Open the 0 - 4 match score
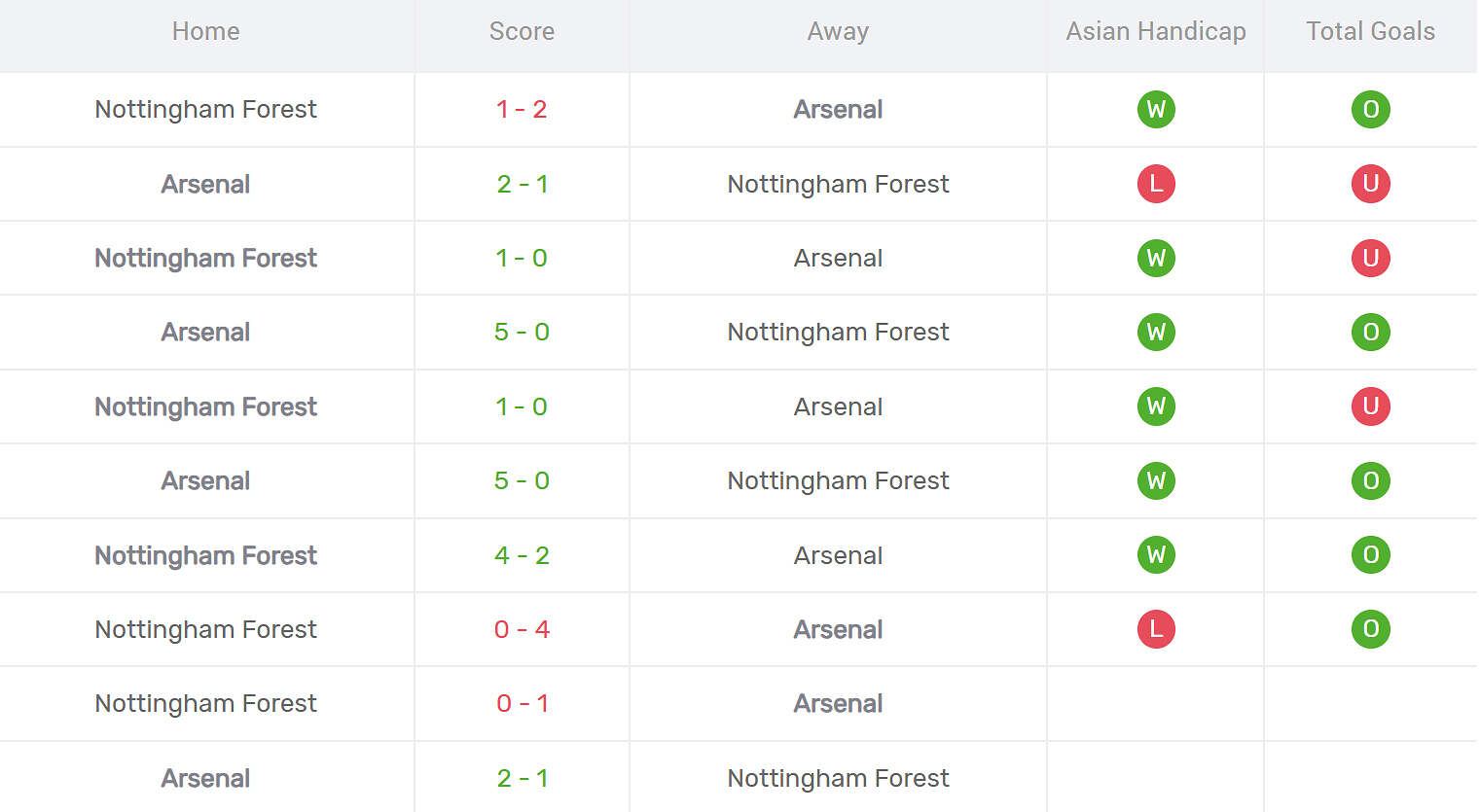 (x=522, y=629)
